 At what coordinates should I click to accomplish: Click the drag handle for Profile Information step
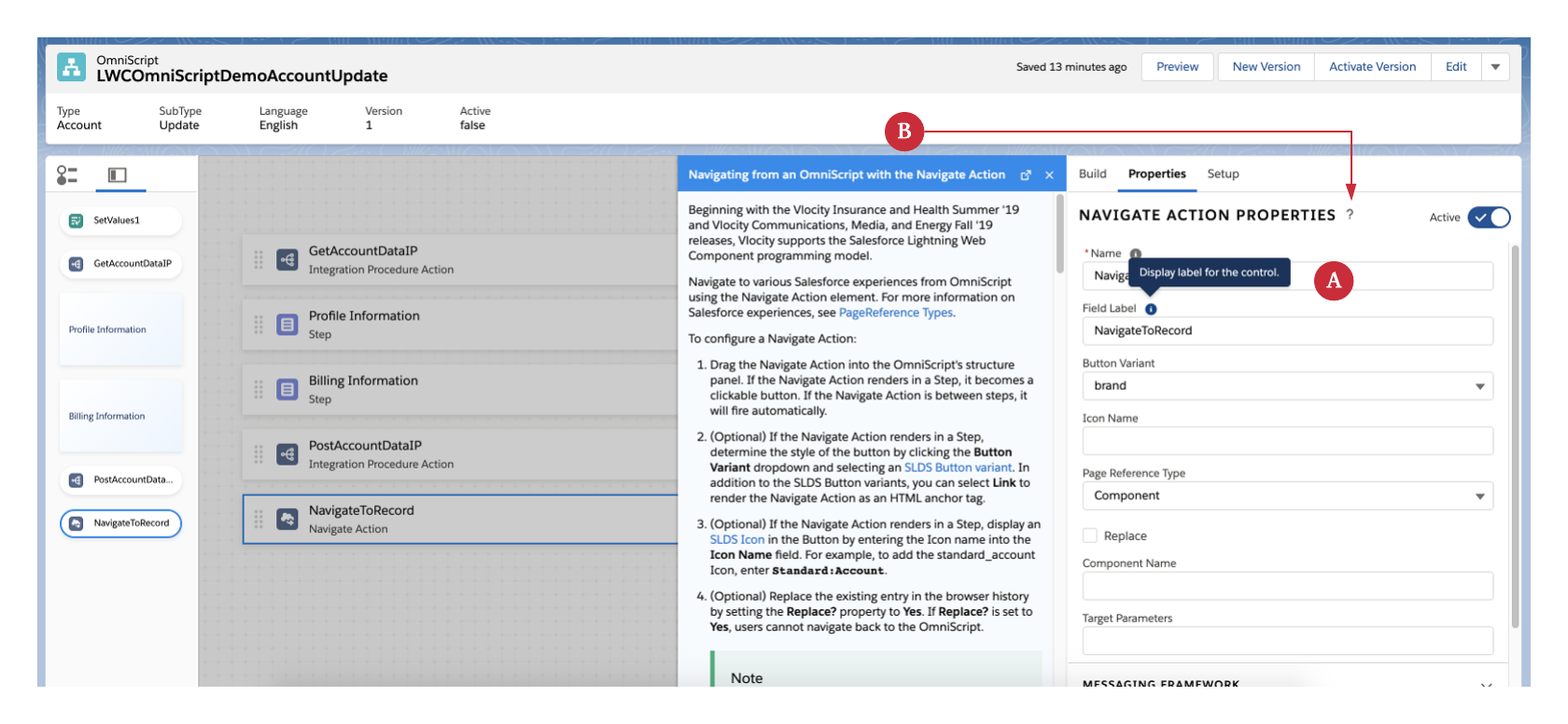pyautogui.click(x=259, y=325)
